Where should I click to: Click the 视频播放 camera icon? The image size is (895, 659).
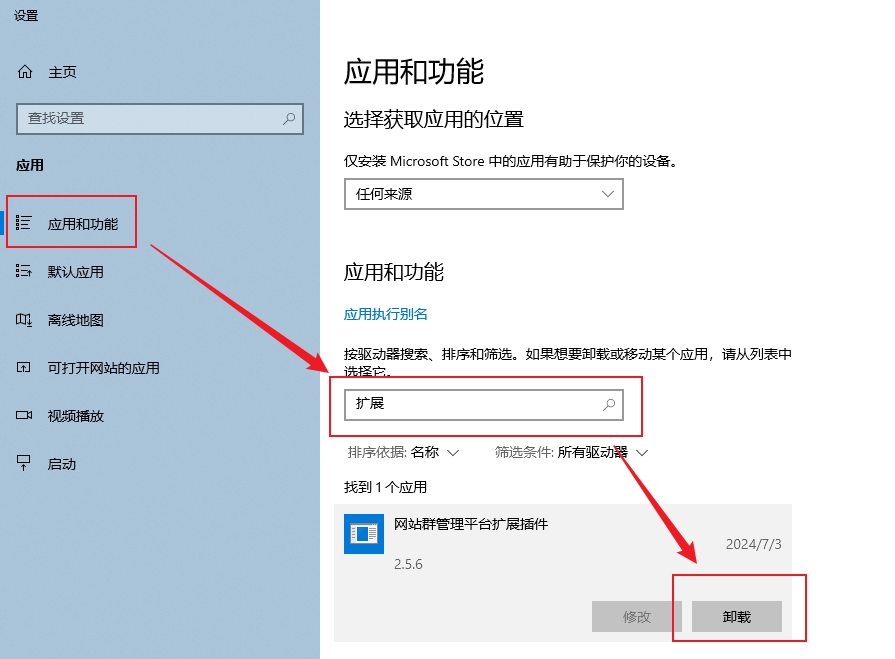click(x=23, y=415)
